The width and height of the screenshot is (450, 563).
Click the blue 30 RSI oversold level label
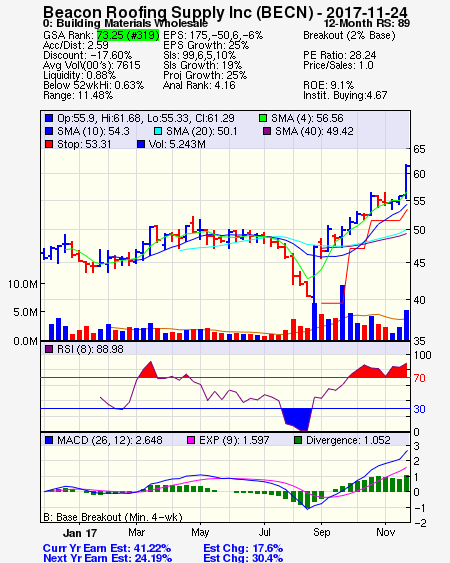tap(419, 409)
